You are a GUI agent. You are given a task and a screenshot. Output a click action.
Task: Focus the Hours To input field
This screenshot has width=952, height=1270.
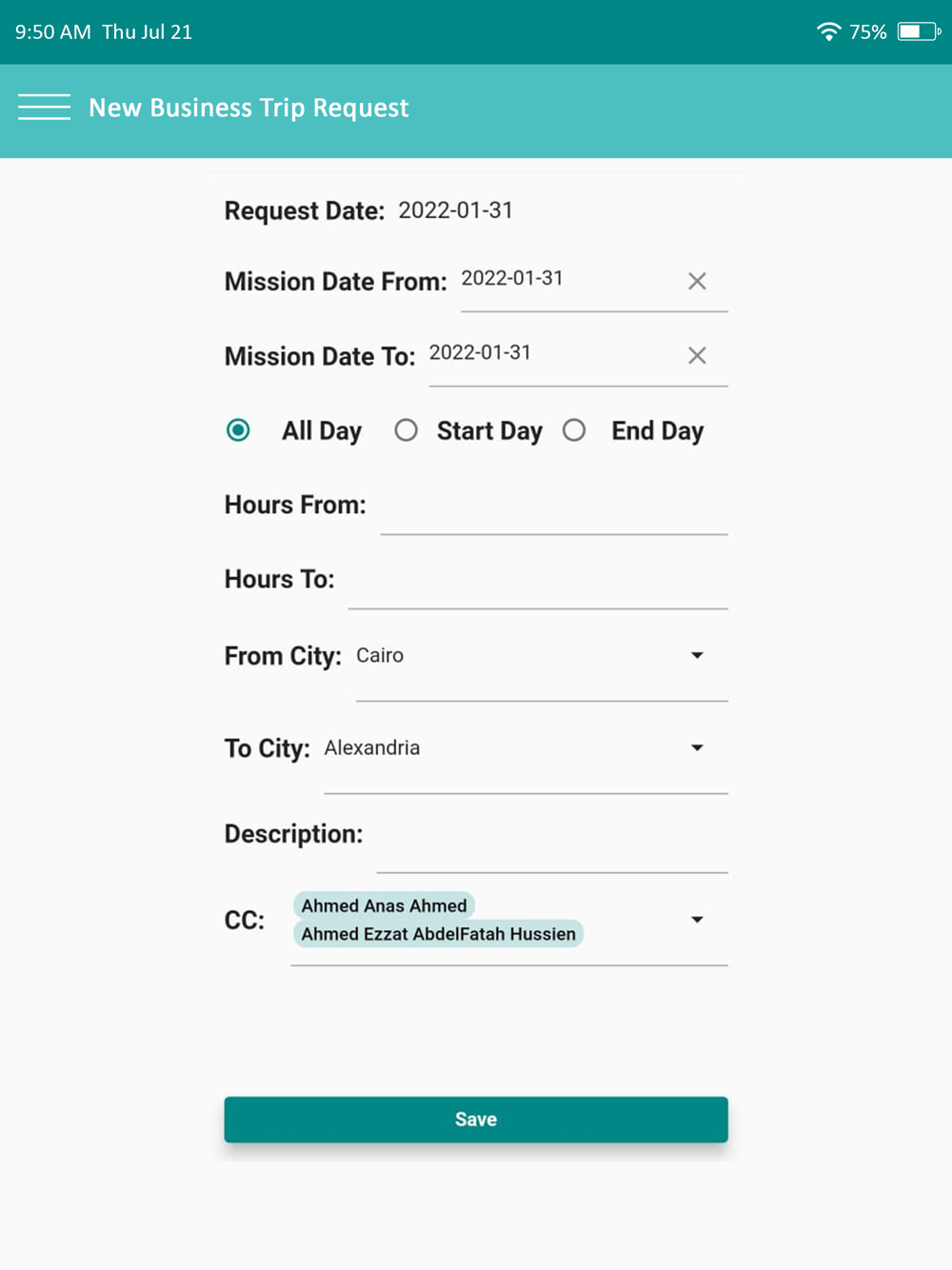tap(538, 581)
